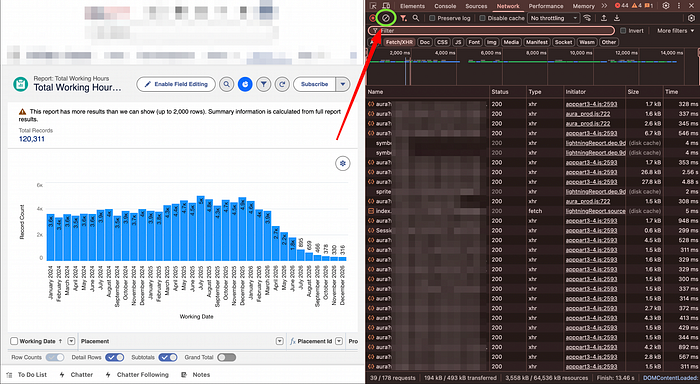The height and width of the screenshot is (384, 700).
Task: Toggle the blue report chart button
Action: [245, 84]
